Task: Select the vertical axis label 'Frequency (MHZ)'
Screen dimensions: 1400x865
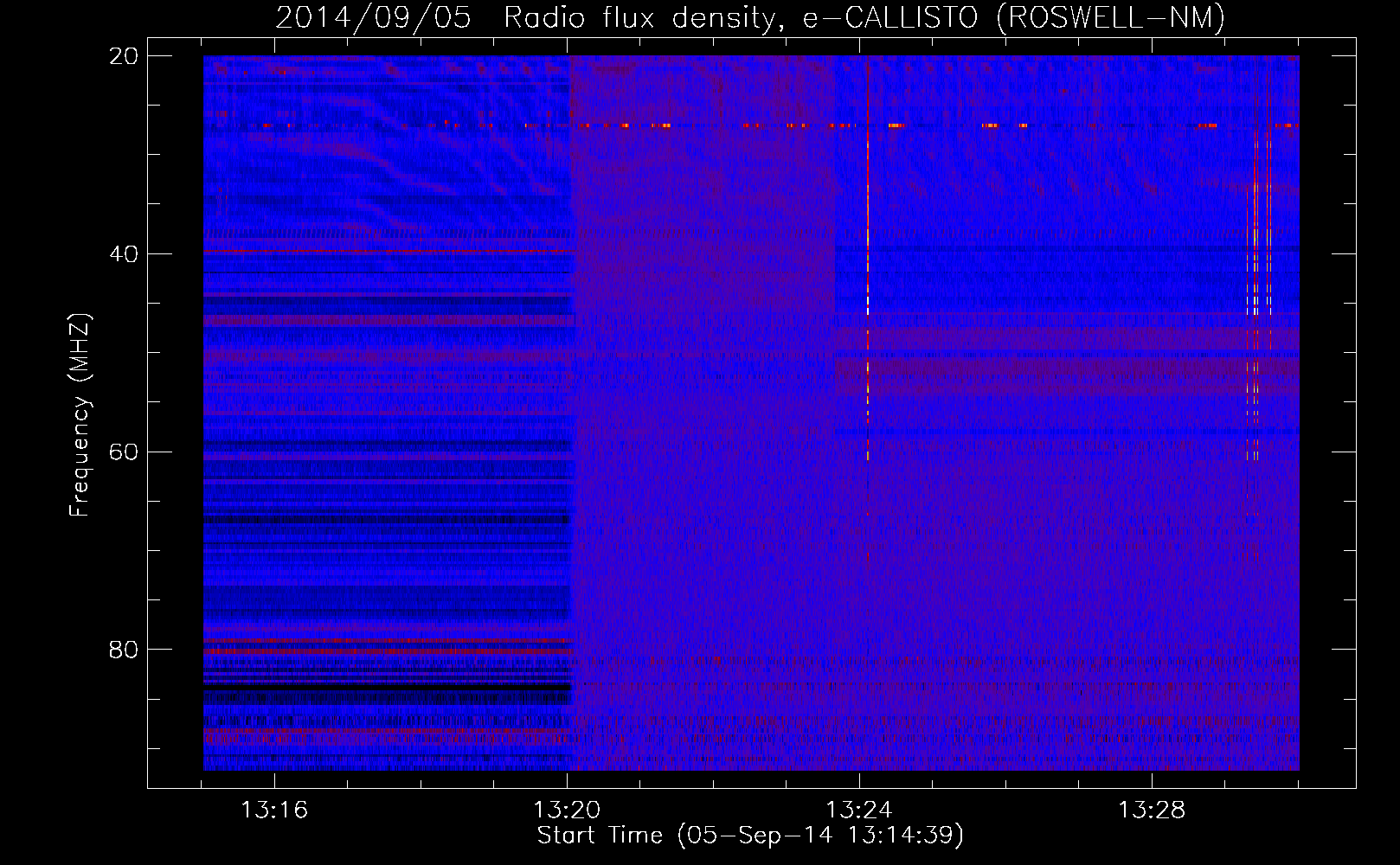Action: click(80, 415)
